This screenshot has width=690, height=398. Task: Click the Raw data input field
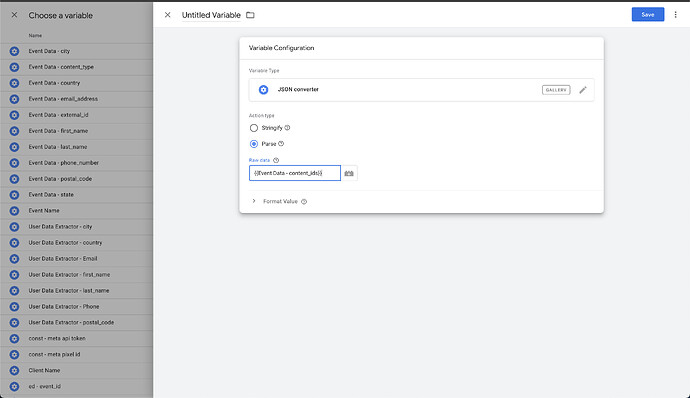click(x=295, y=173)
